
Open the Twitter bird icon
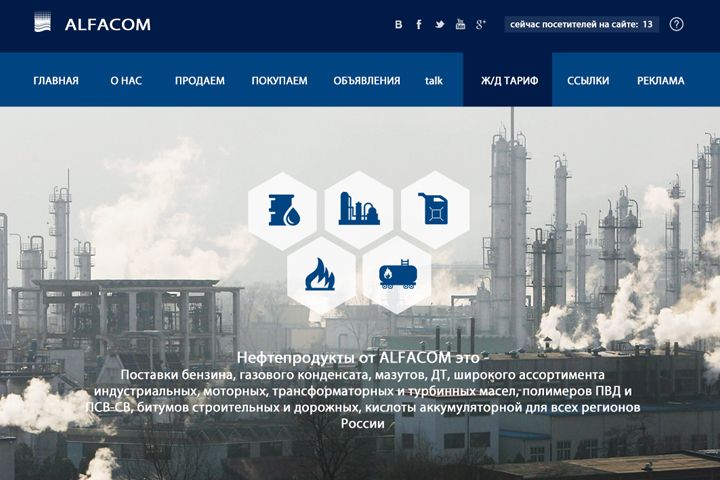pos(439,24)
